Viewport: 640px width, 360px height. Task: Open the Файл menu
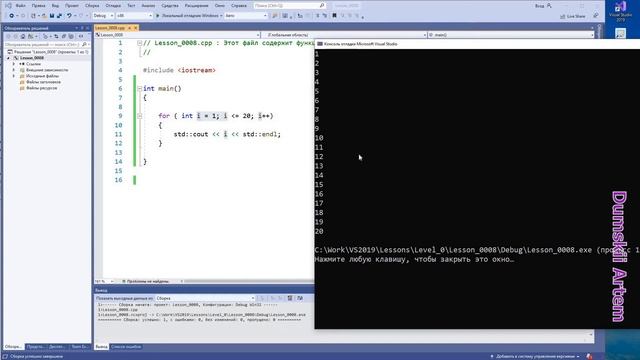(20, 6)
